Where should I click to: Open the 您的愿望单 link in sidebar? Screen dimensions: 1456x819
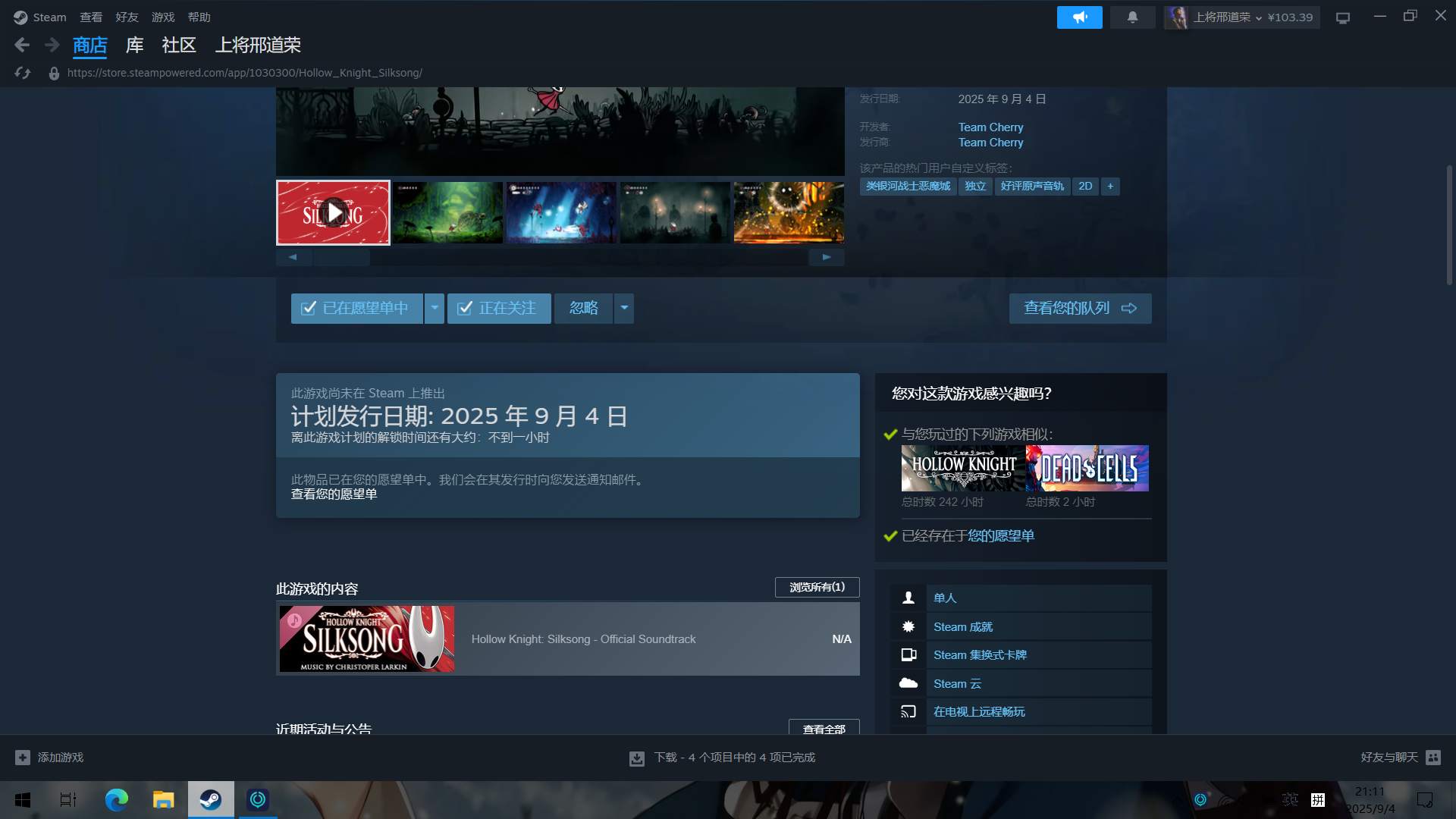(x=1001, y=536)
